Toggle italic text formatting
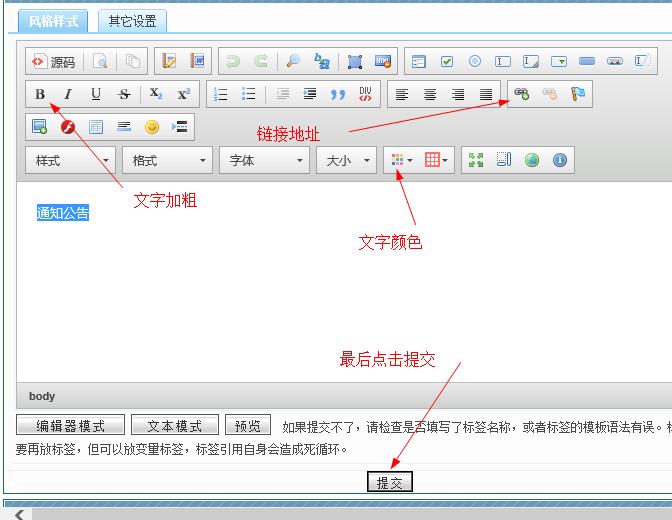Image resolution: width=672 pixels, height=520 pixels. click(x=68, y=94)
